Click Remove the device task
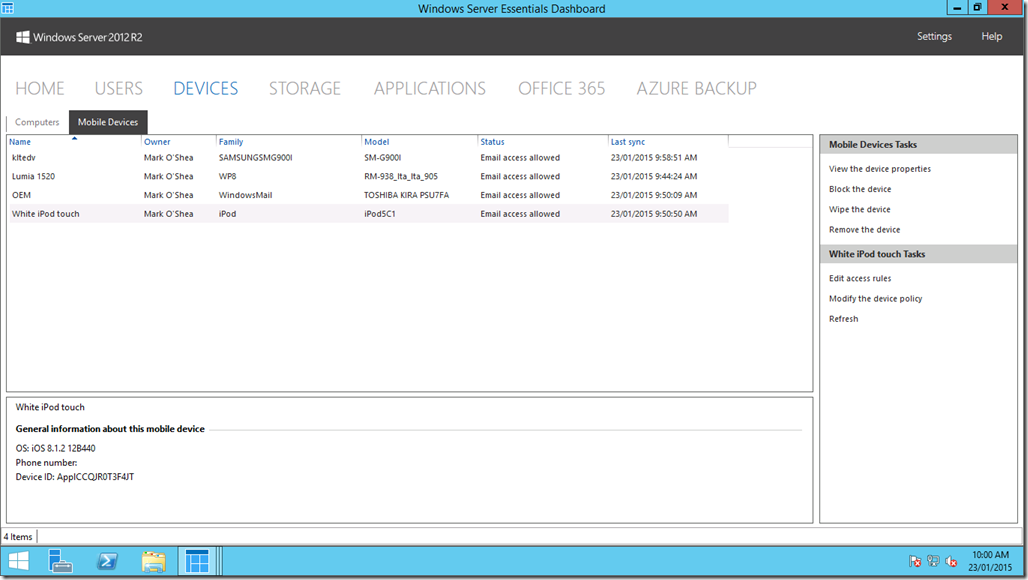 click(865, 230)
